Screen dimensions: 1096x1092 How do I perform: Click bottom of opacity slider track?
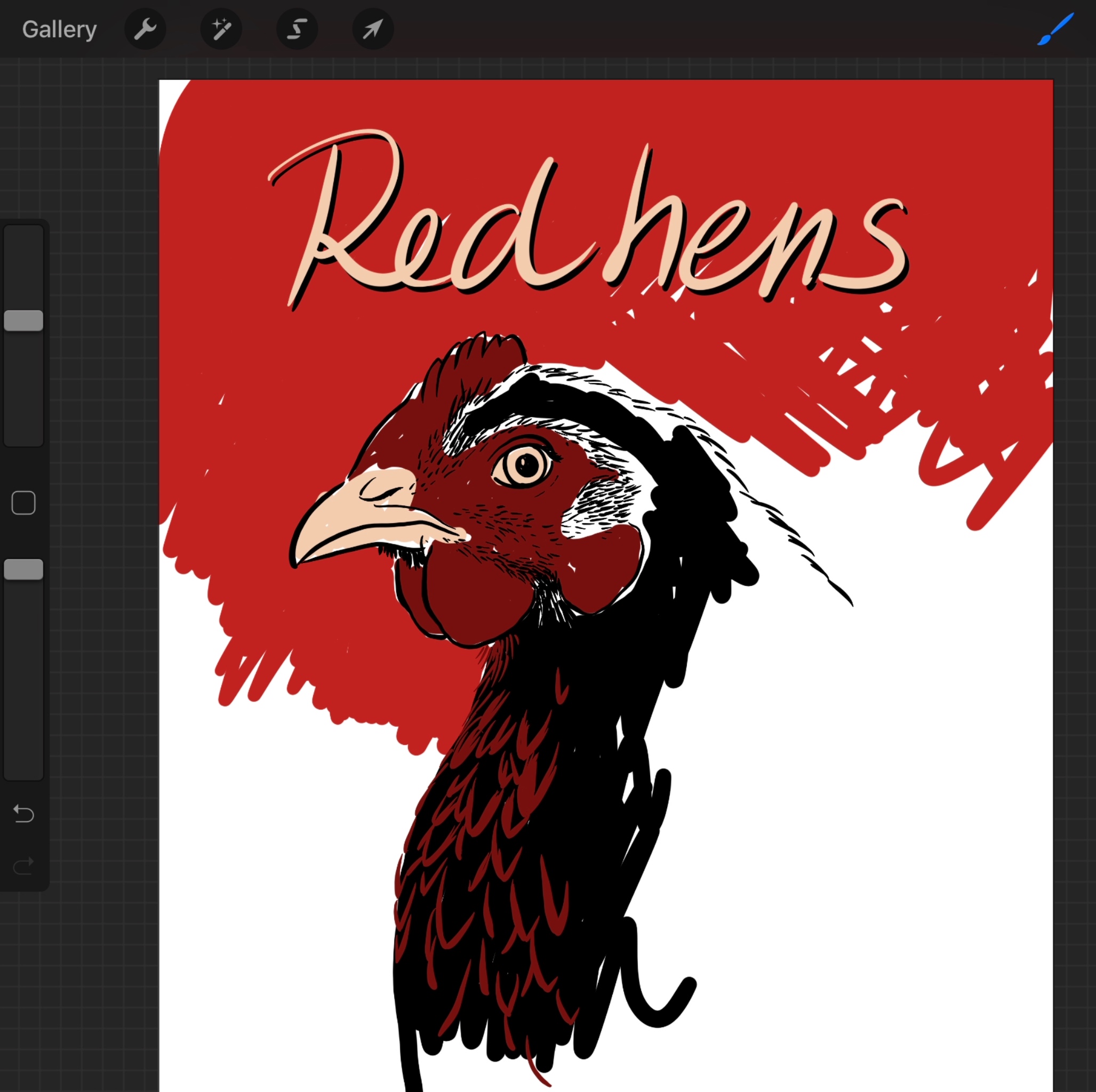click(x=24, y=769)
